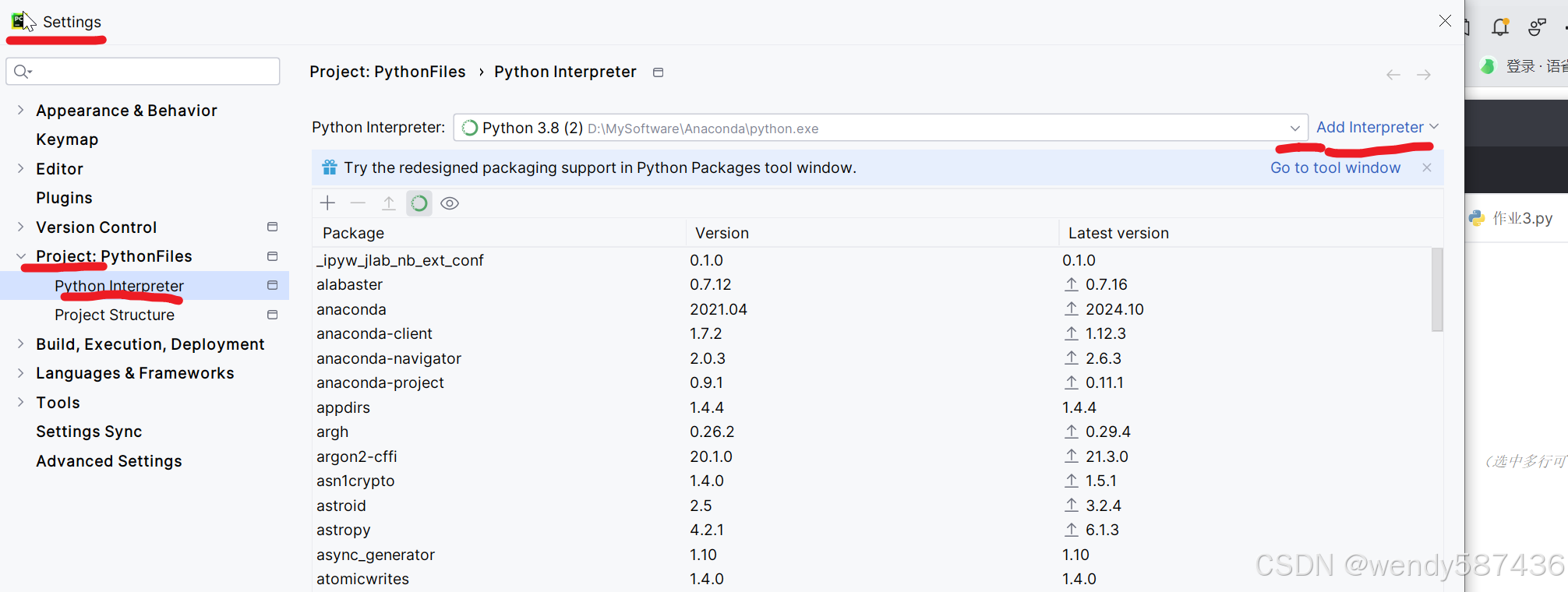Expand Appearance & Behavior settings

[20, 111]
